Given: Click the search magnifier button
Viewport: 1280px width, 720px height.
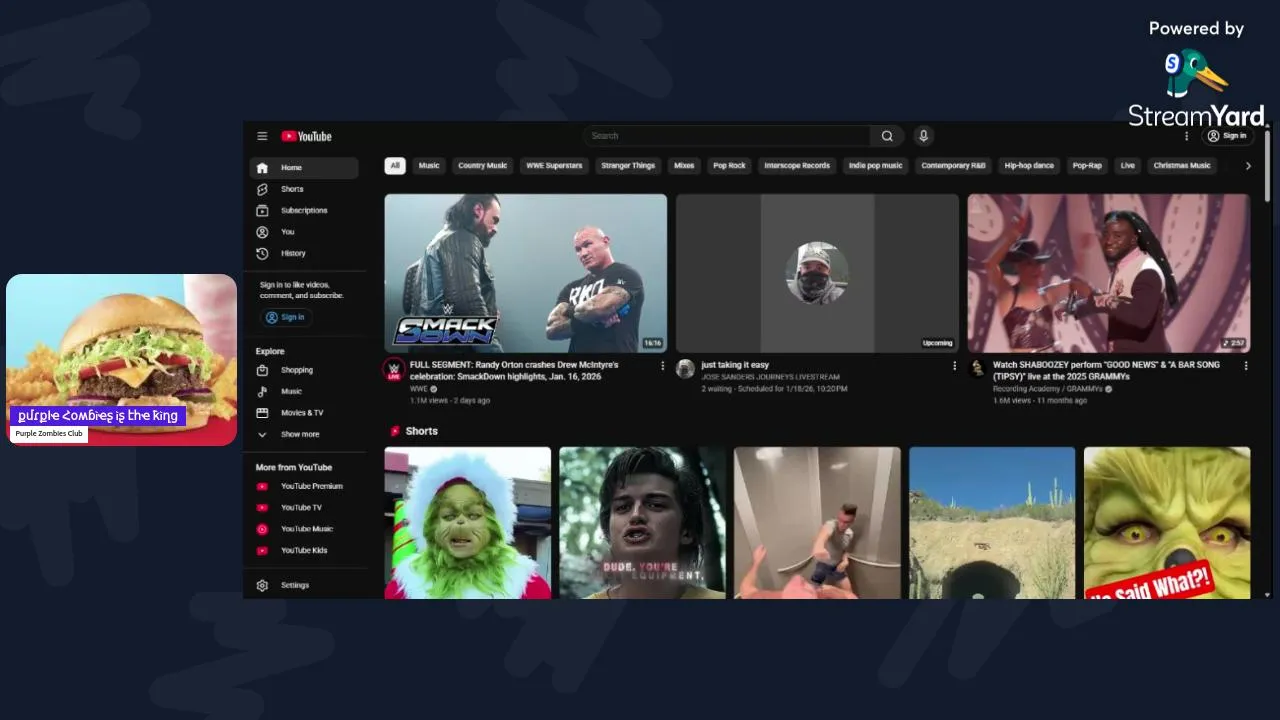Looking at the screenshot, I should click(x=887, y=136).
